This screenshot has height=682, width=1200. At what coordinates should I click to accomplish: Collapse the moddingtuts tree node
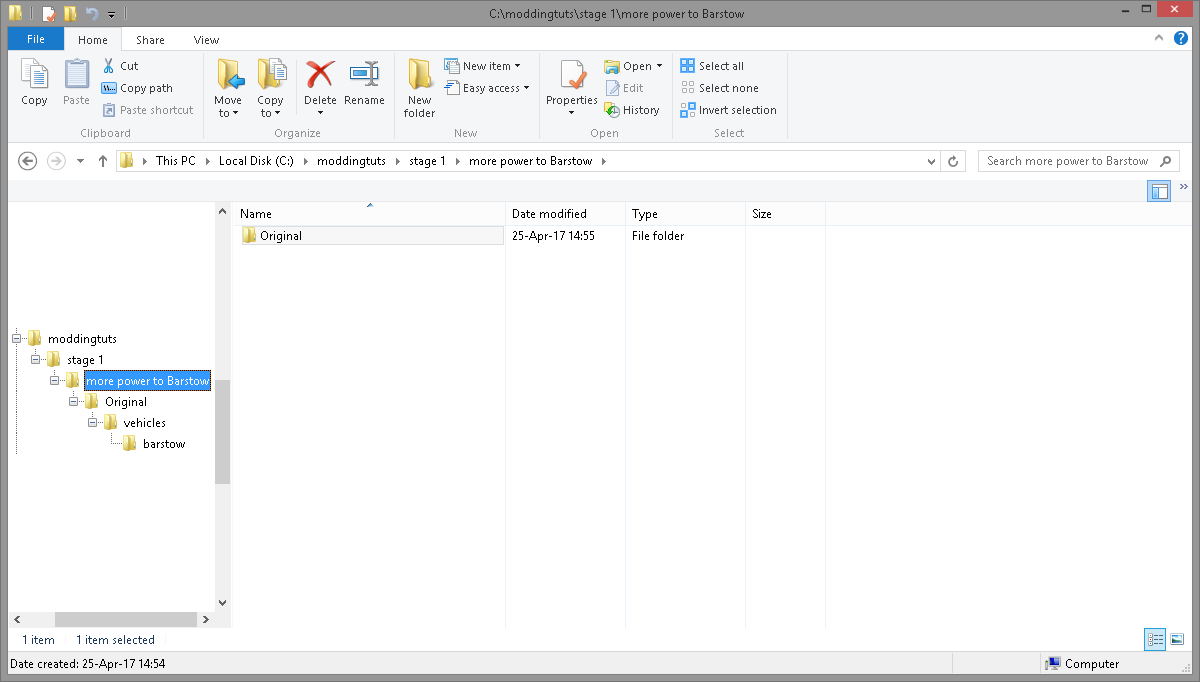pyautogui.click(x=17, y=339)
